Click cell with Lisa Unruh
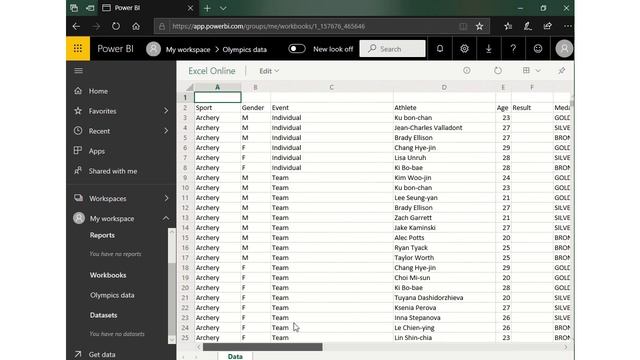The height and width of the screenshot is (360, 640). [x=444, y=158]
